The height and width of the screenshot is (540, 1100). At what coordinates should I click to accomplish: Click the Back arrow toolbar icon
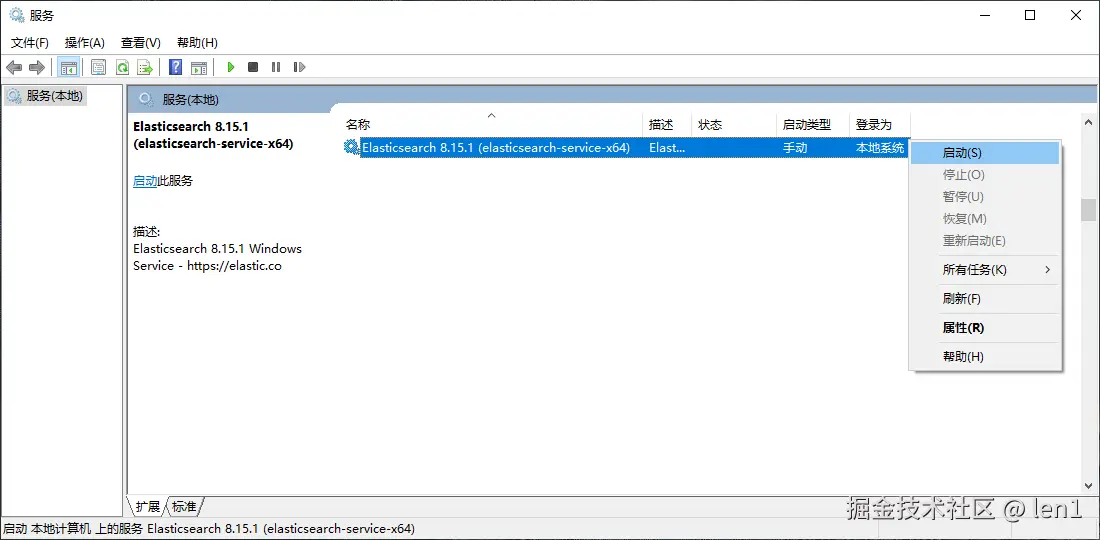click(x=14, y=67)
